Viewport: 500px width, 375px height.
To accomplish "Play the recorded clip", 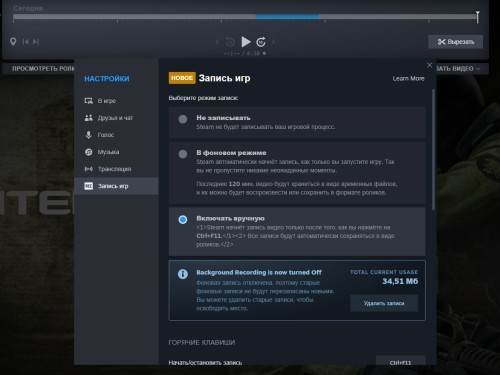I will [x=246, y=42].
